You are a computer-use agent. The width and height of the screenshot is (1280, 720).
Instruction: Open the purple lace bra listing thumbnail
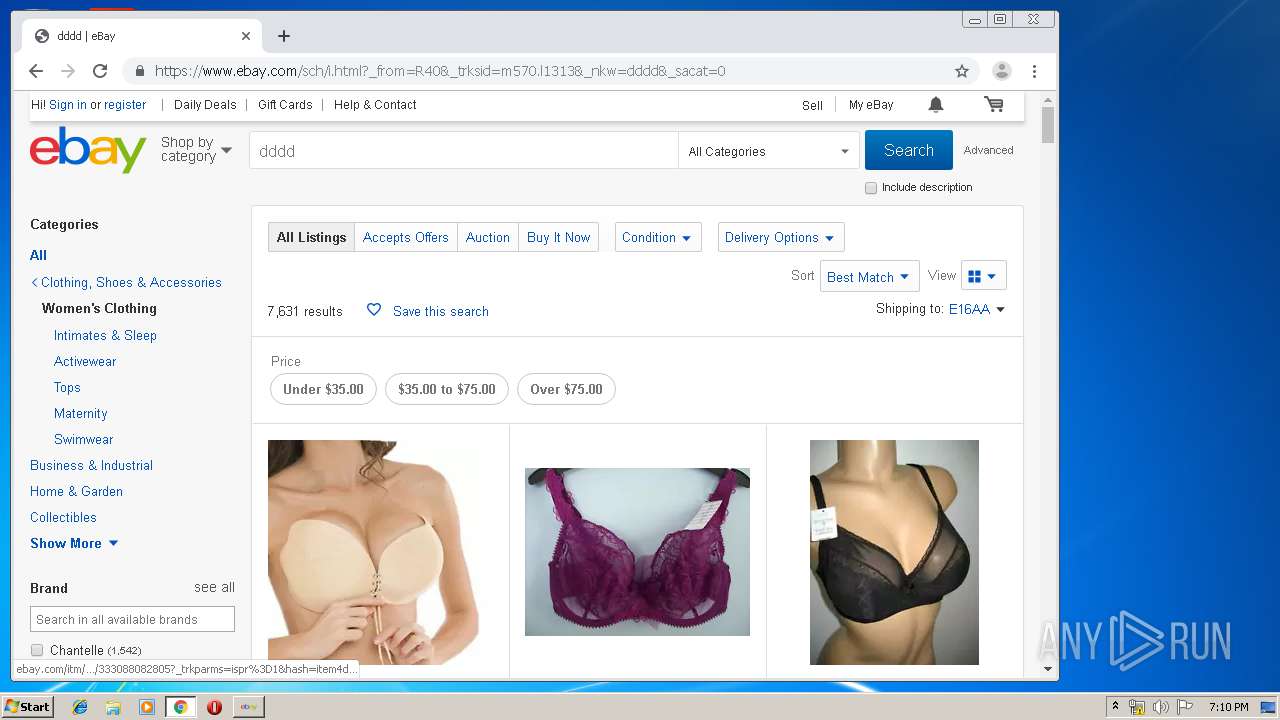pos(637,552)
